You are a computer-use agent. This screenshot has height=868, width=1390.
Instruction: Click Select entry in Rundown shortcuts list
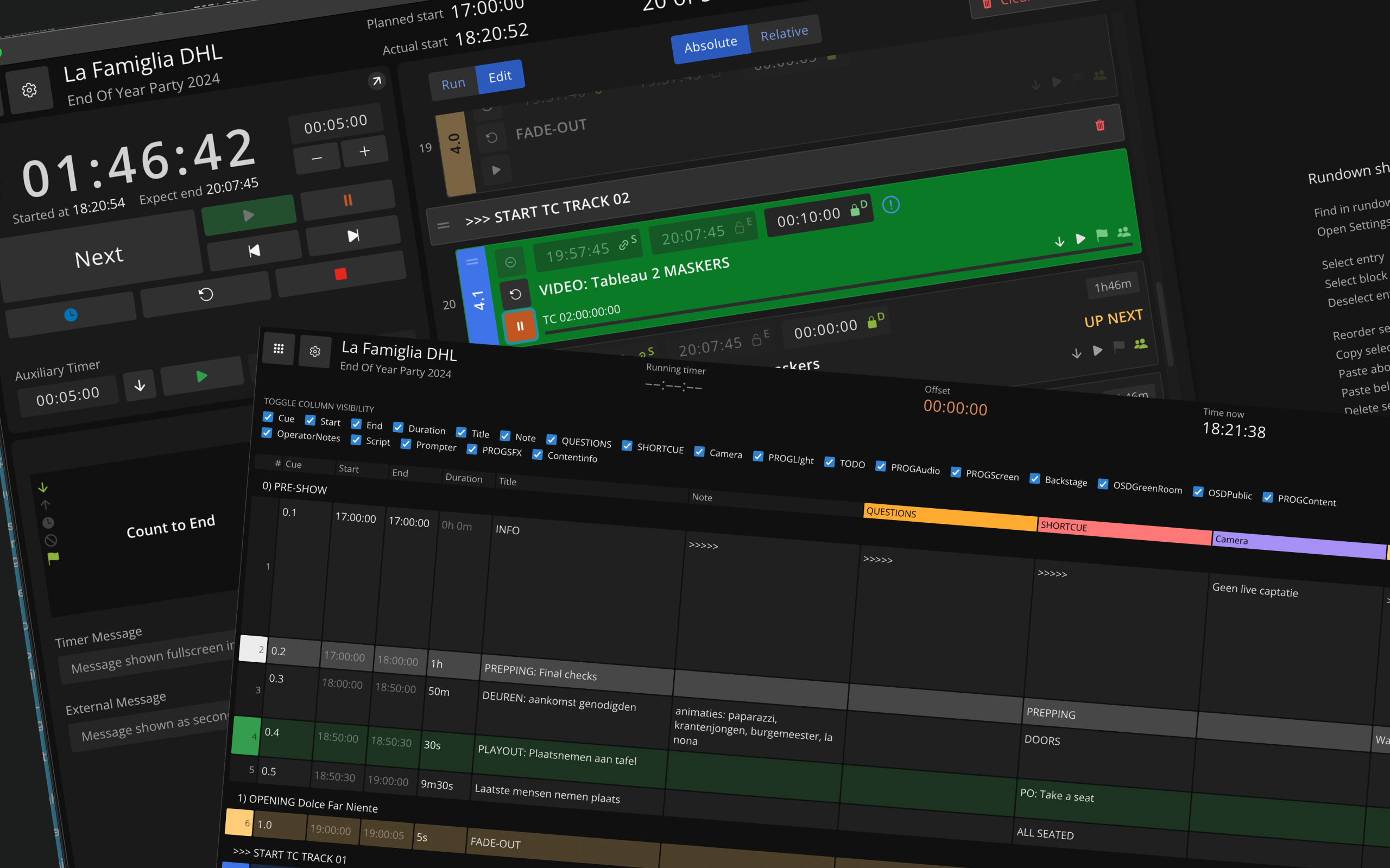(1353, 261)
